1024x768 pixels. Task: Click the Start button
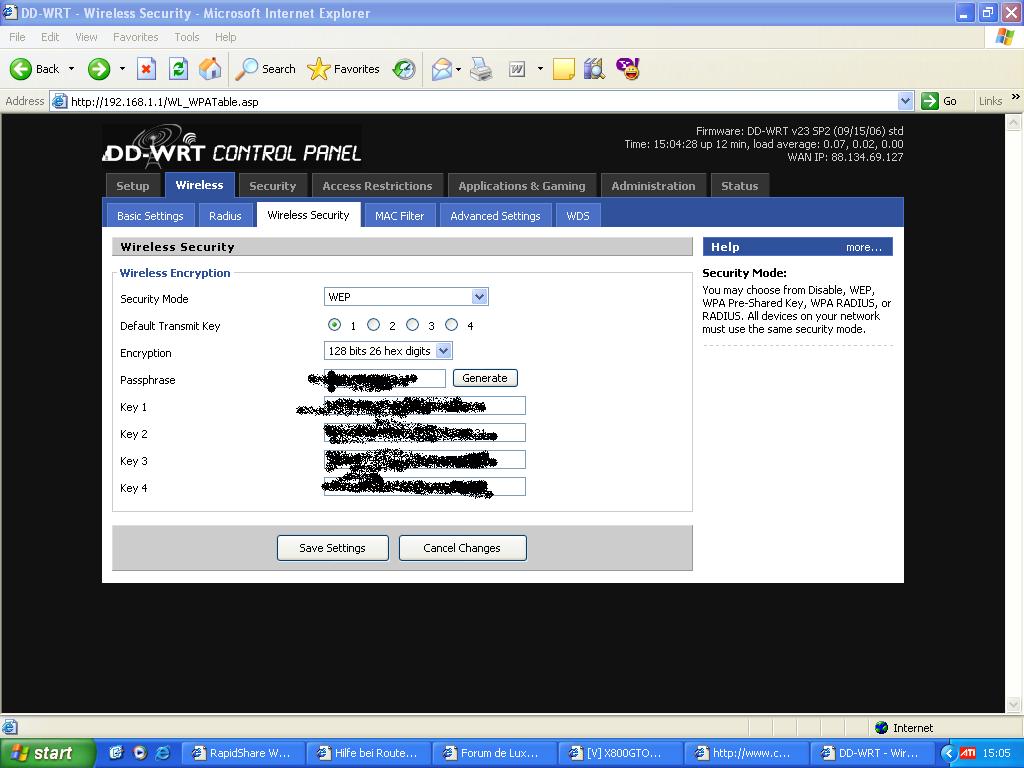[x=47, y=753]
